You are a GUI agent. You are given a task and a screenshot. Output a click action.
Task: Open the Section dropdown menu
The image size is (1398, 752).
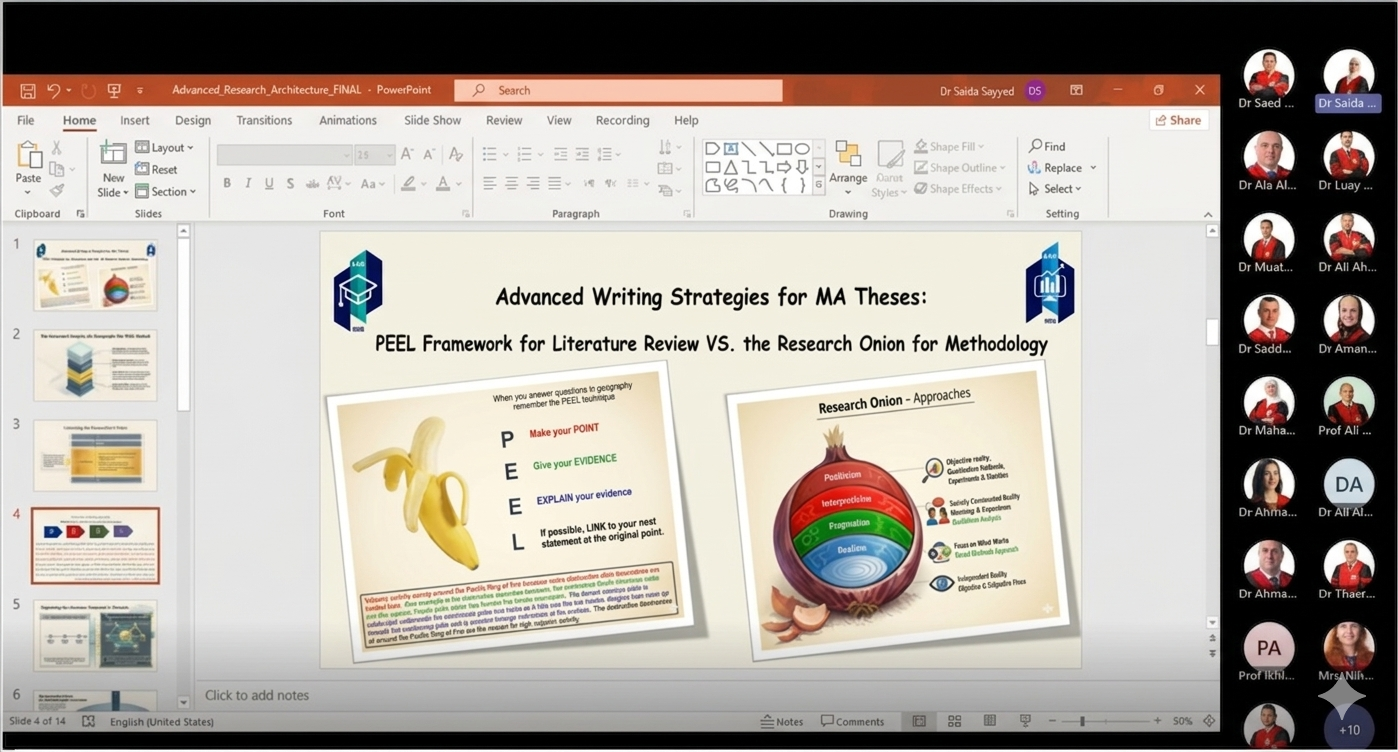point(166,191)
